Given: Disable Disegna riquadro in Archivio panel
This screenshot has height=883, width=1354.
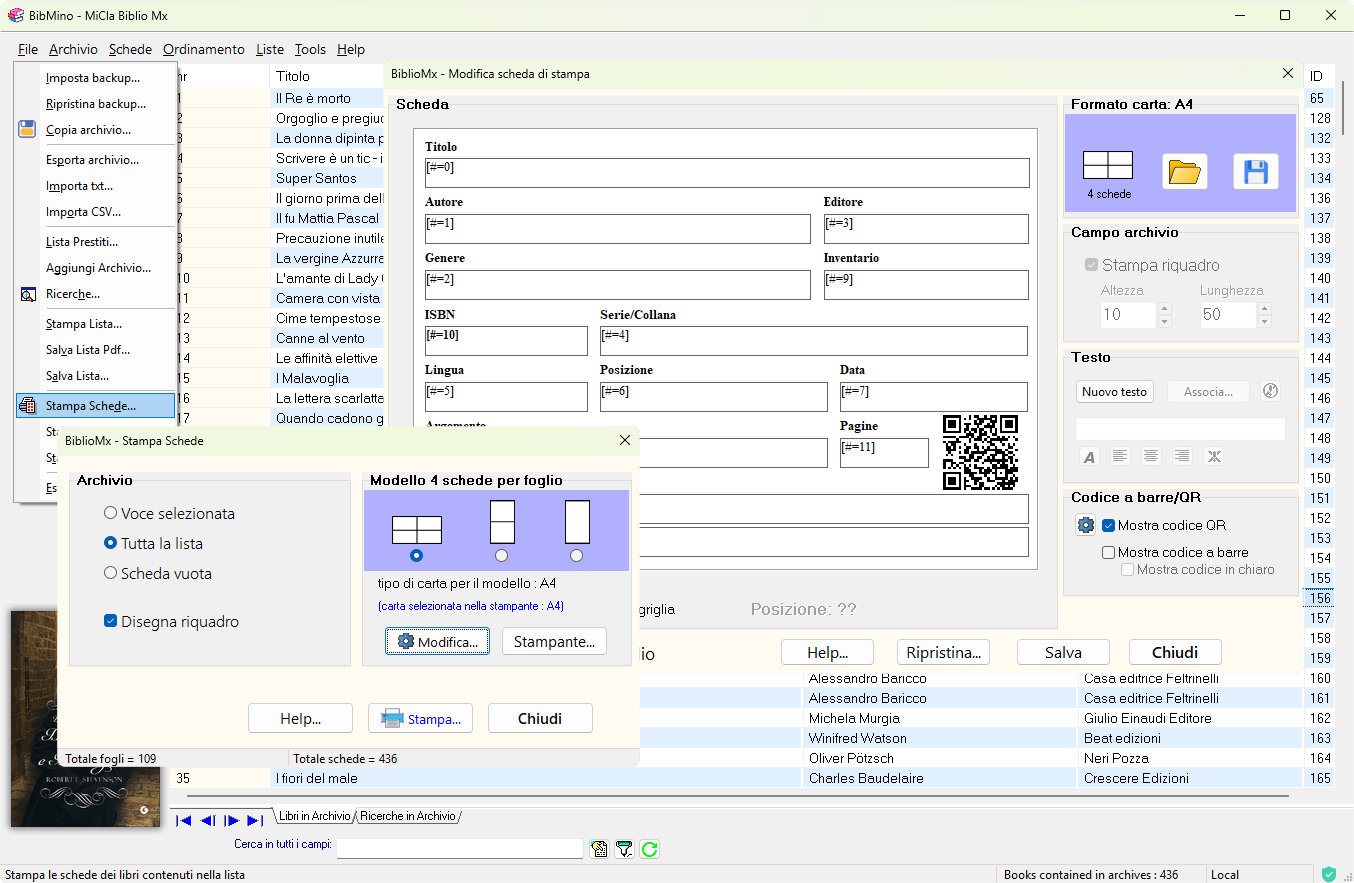Looking at the screenshot, I should click(x=110, y=620).
